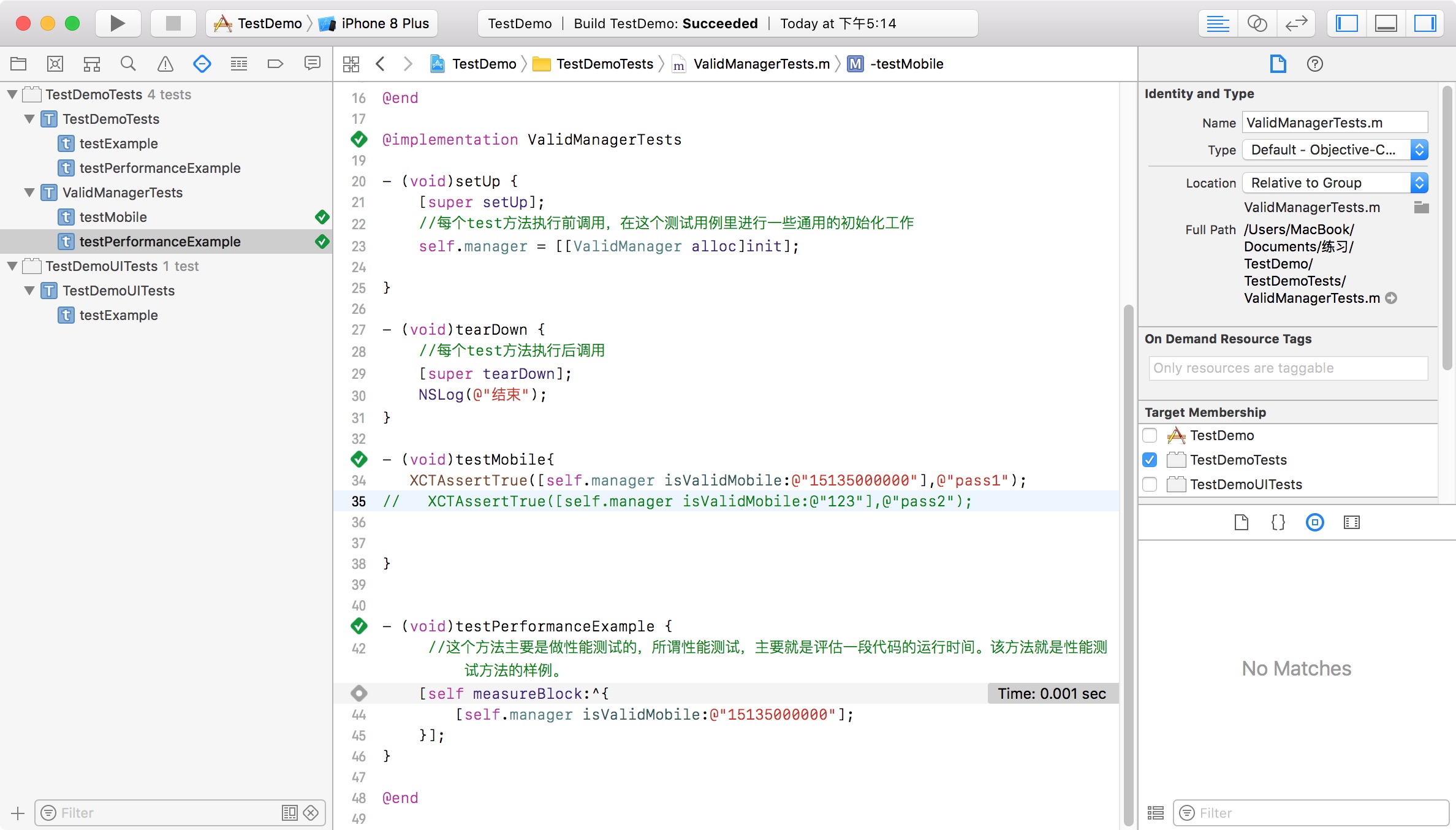Edit the Name field ValidManagerTests.m
Viewport: 1456px width, 830px height.
[x=1335, y=123]
